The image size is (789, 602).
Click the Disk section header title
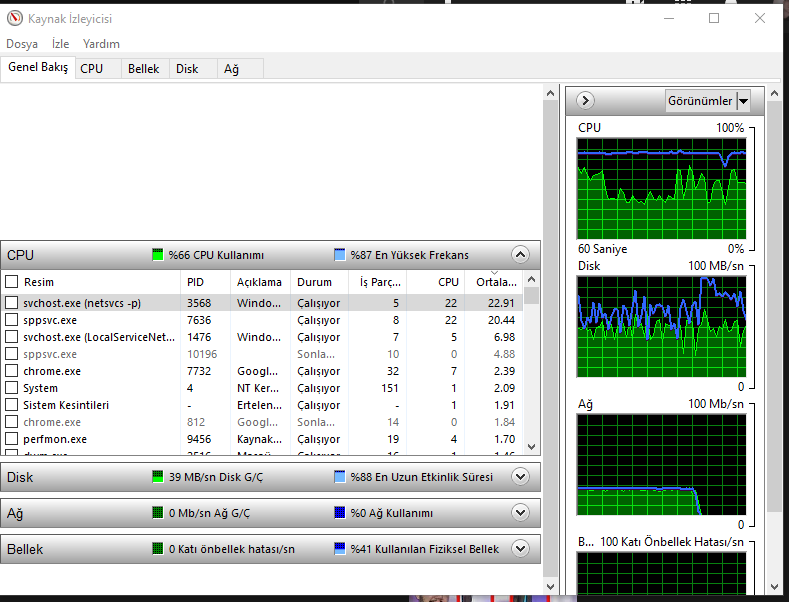[20, 477]
